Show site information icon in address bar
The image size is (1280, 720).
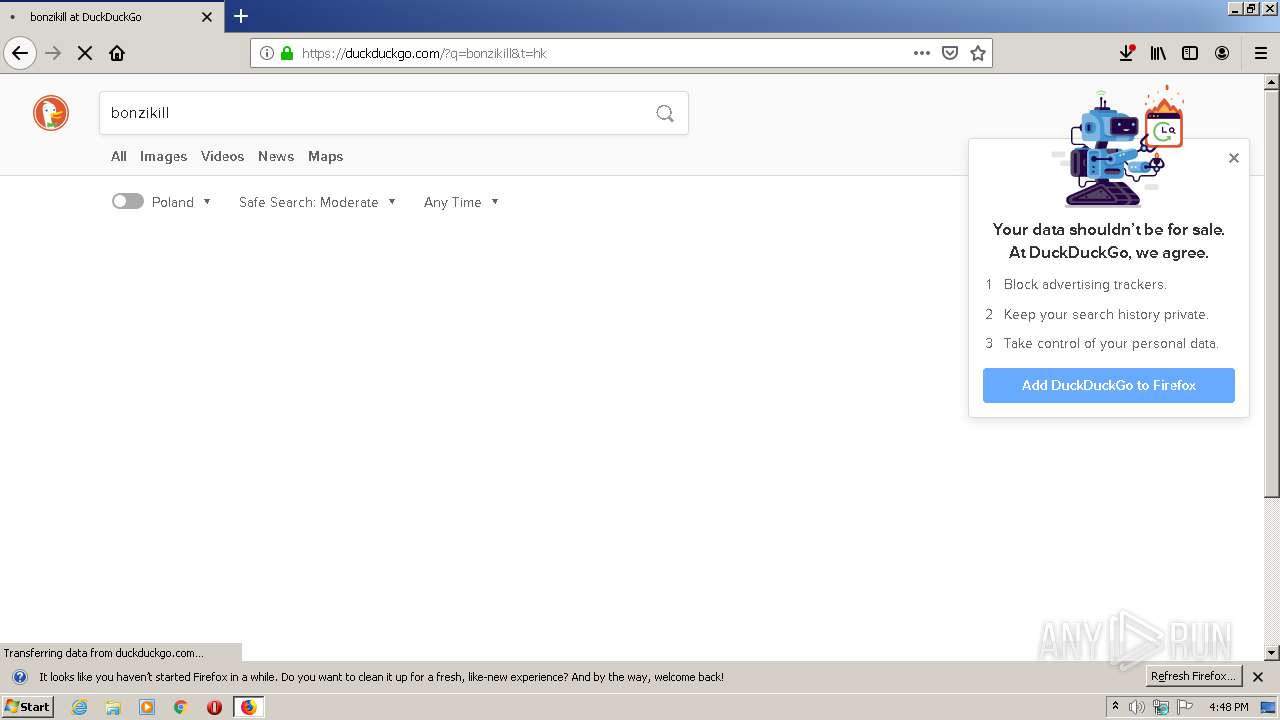267,53
